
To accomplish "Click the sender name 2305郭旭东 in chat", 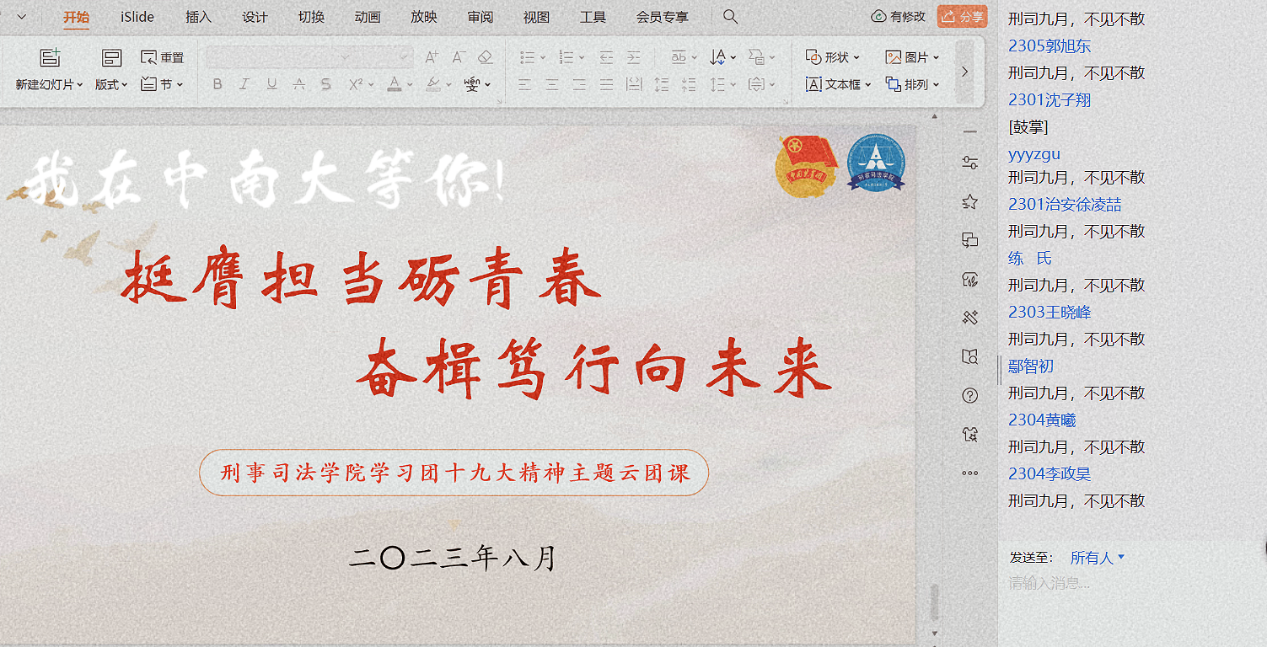I will 1049,46.
